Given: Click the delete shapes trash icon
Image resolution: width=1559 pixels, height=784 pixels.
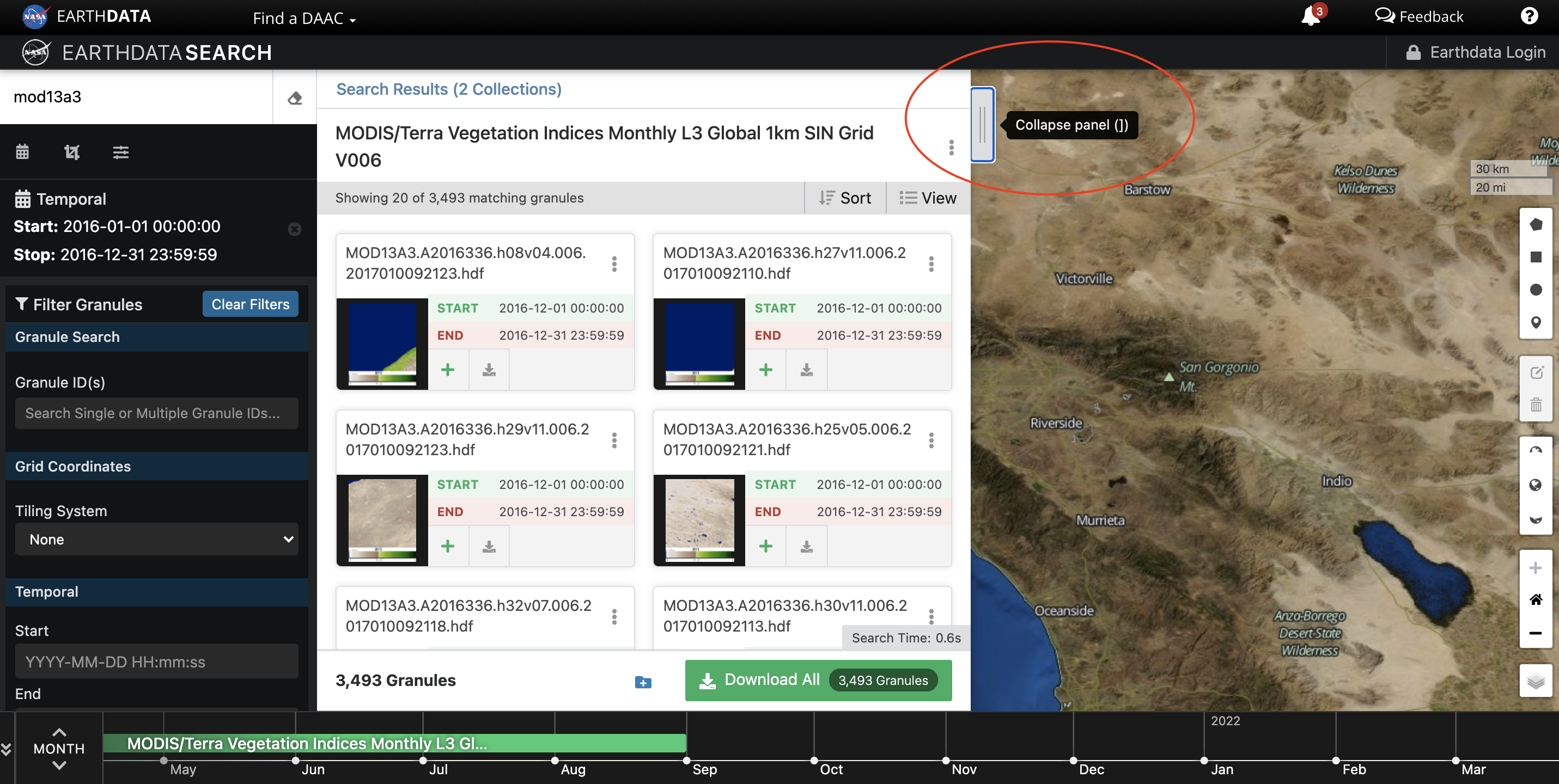Looking at the screenshot, I should click(1536, 404).
